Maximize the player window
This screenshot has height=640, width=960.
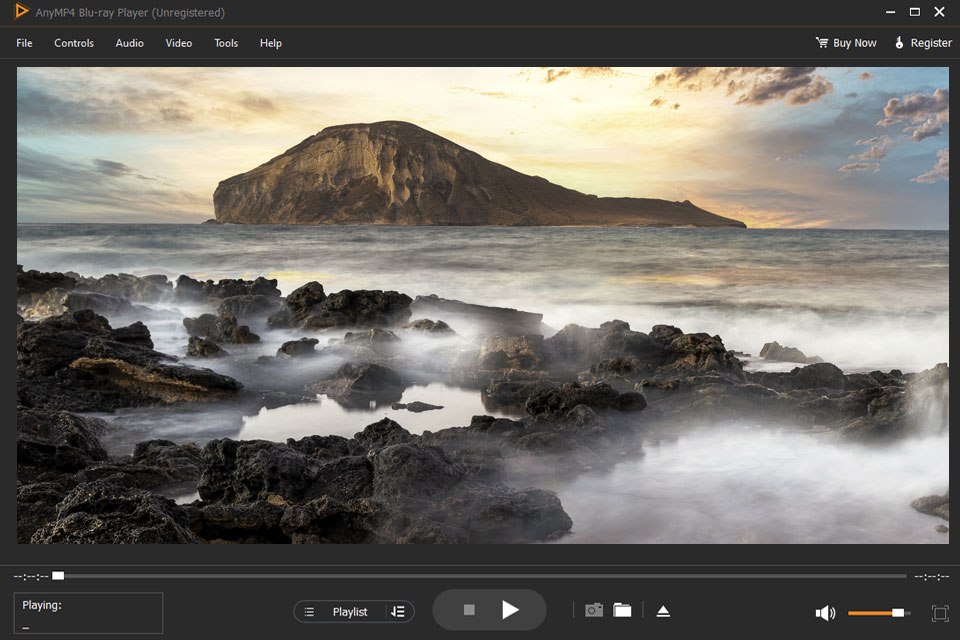[x=915, y=12]
